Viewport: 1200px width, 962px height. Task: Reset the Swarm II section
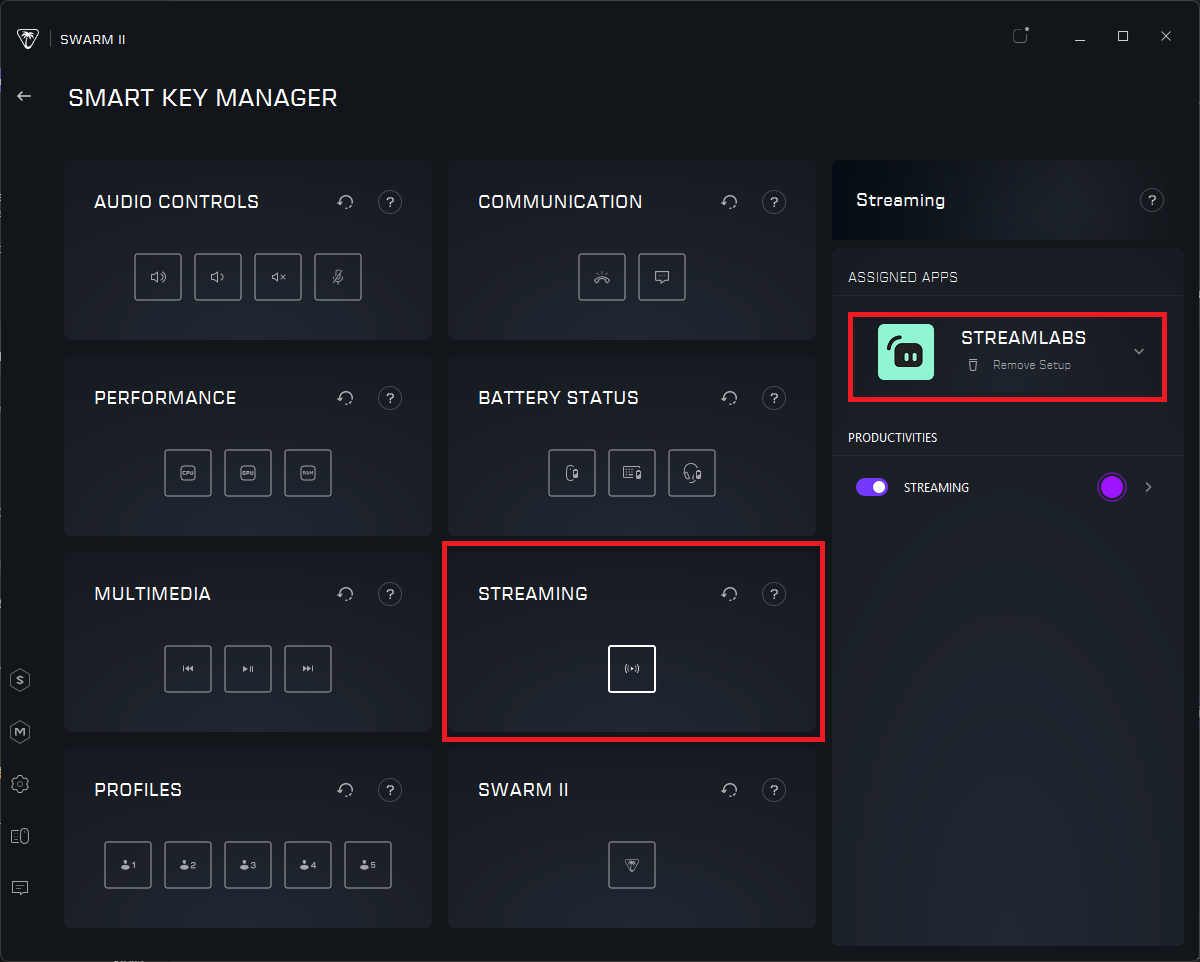729,790
